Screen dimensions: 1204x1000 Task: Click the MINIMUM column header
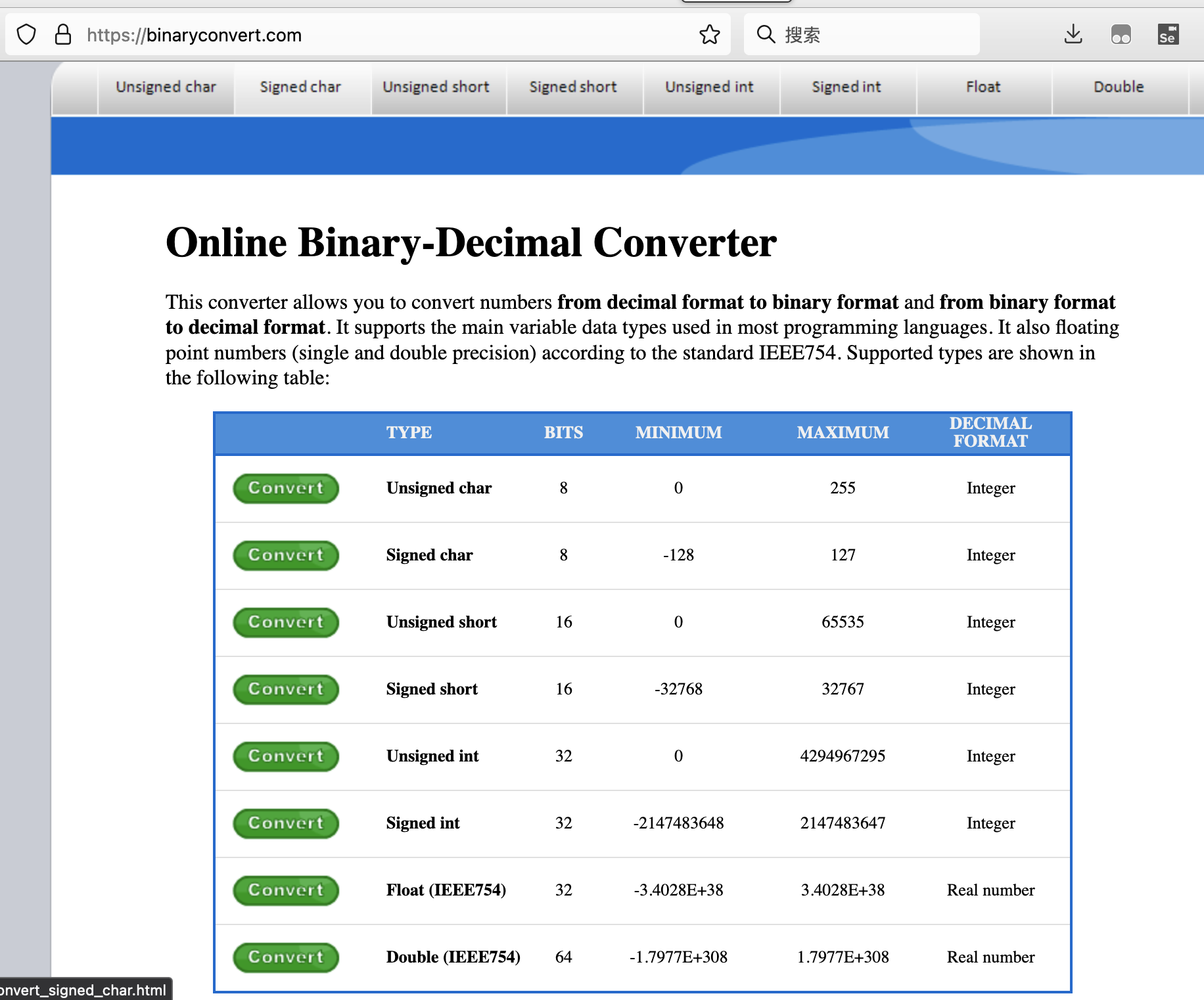tap(678, 432)
